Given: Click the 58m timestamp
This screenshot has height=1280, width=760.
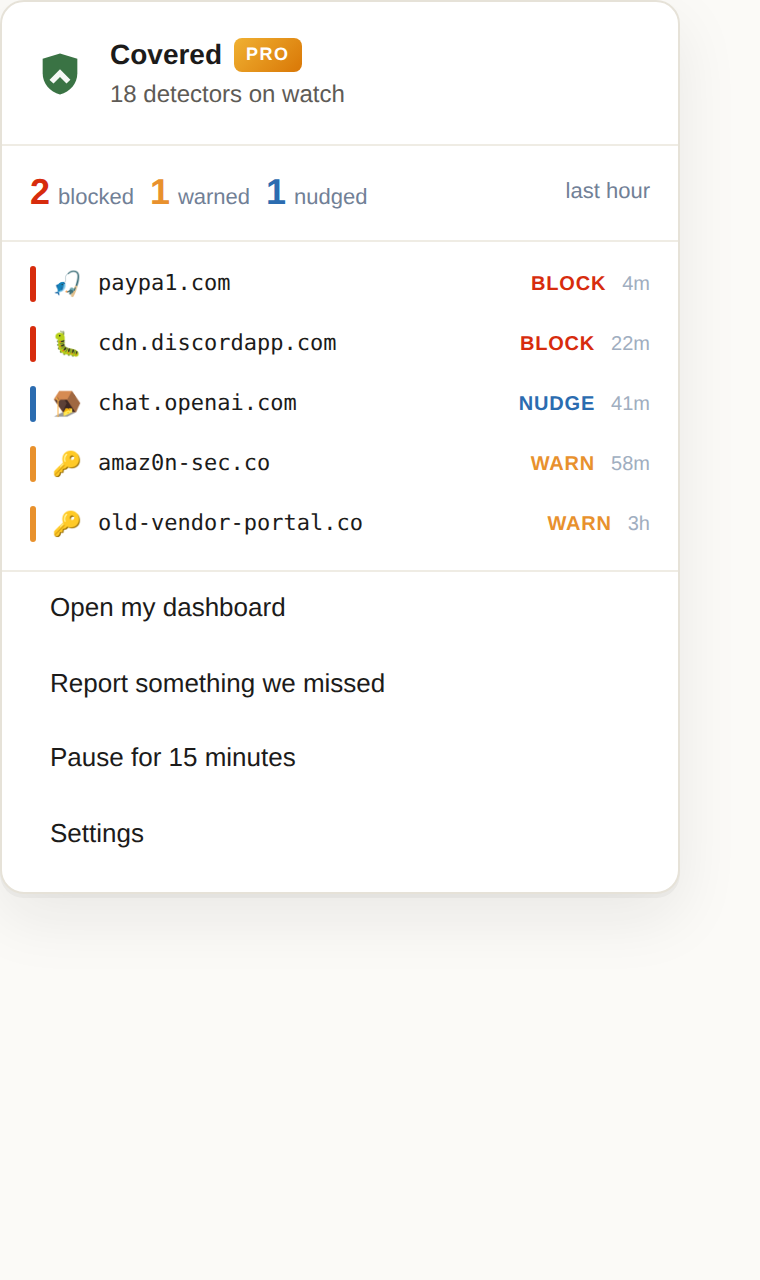Looking at the screenshot, I should (x=630, y=463).
